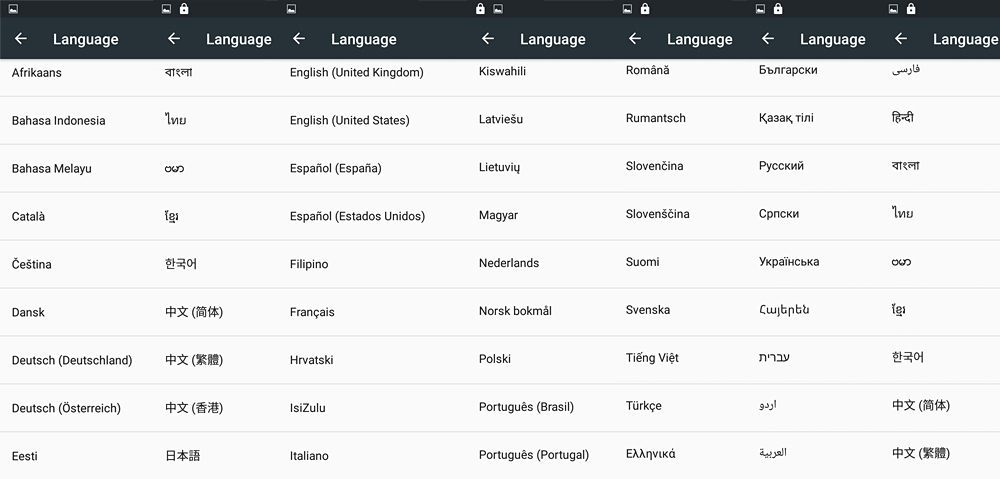This screenshot has width=1000, height=479.
Task: Choose हिन्दी from the language list
Action: pyautogui.click(x=902, y=118)
